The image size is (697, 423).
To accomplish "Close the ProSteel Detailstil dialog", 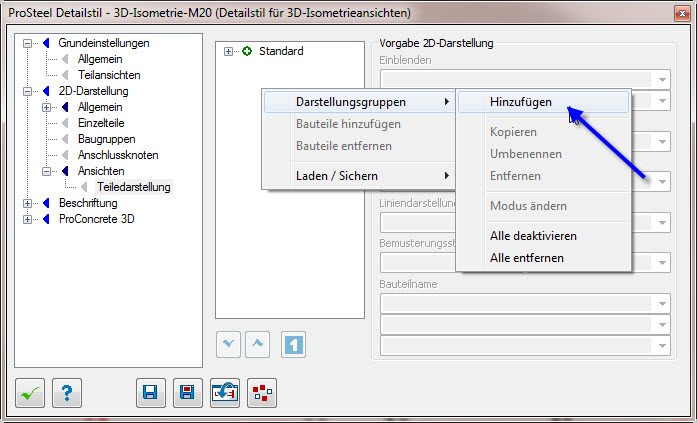I will tap(682, 14).
